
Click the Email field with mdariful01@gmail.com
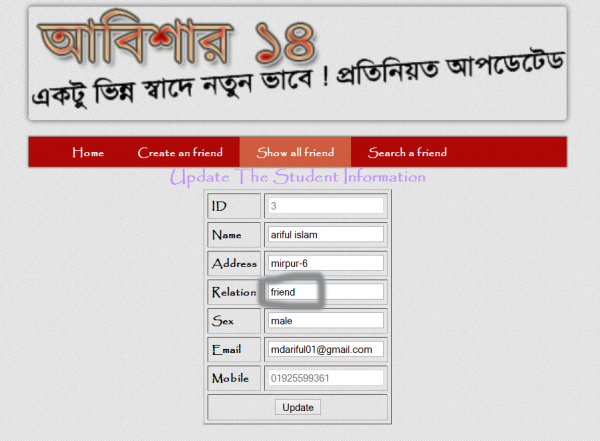click(326, 350)
